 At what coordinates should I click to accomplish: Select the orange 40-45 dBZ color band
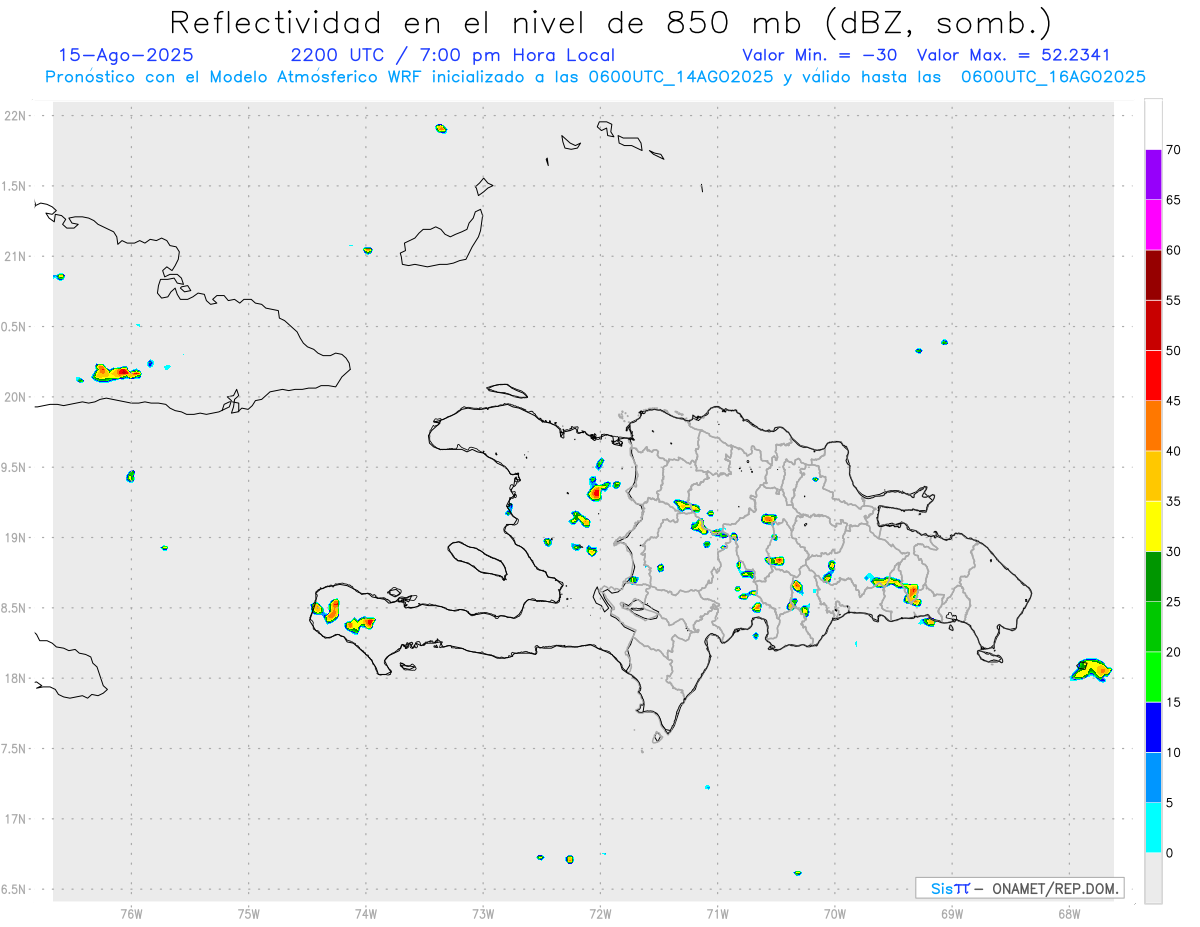tap(1153, 426)
